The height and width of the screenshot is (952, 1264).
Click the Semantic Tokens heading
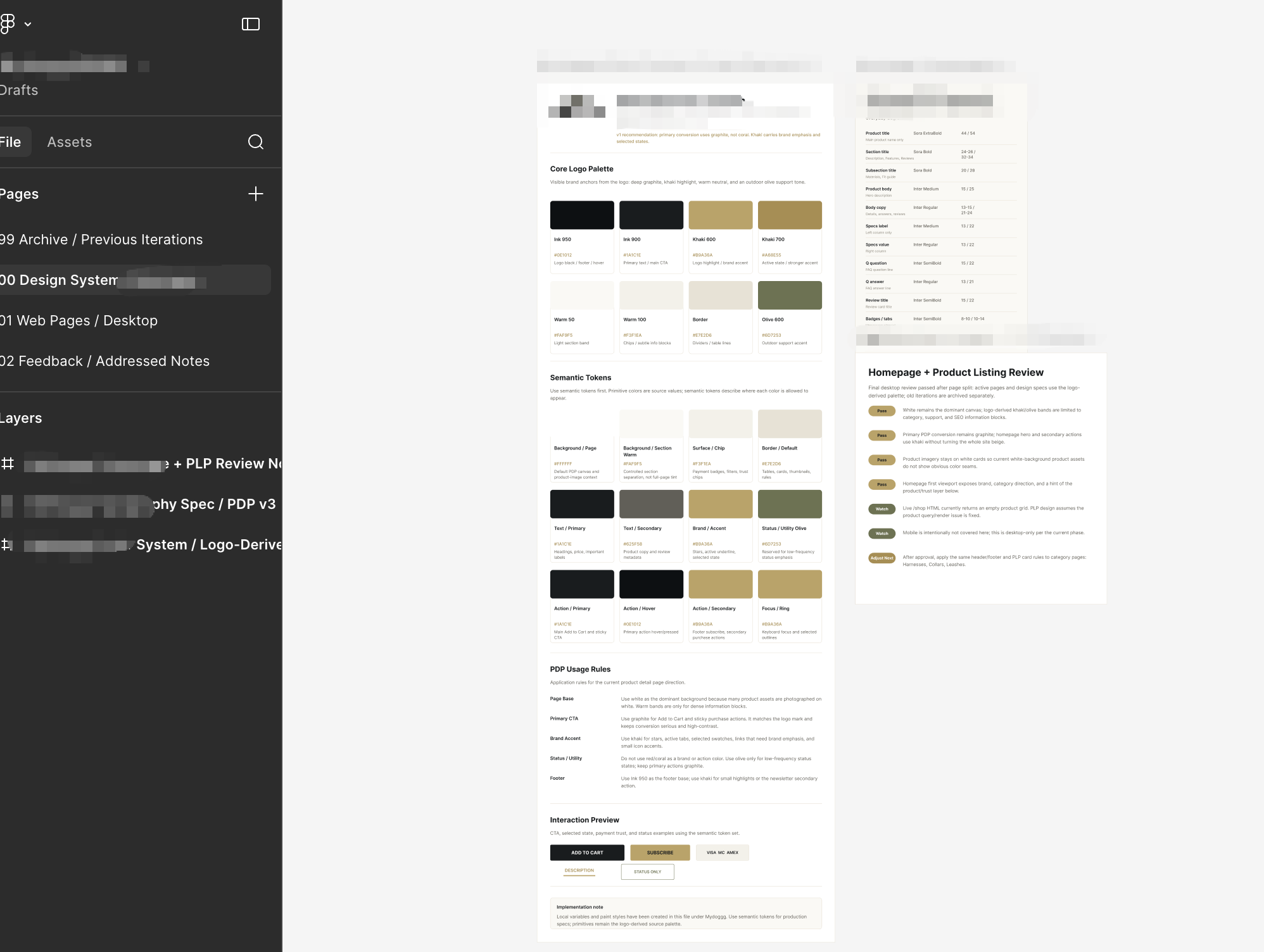pos(581,378)
